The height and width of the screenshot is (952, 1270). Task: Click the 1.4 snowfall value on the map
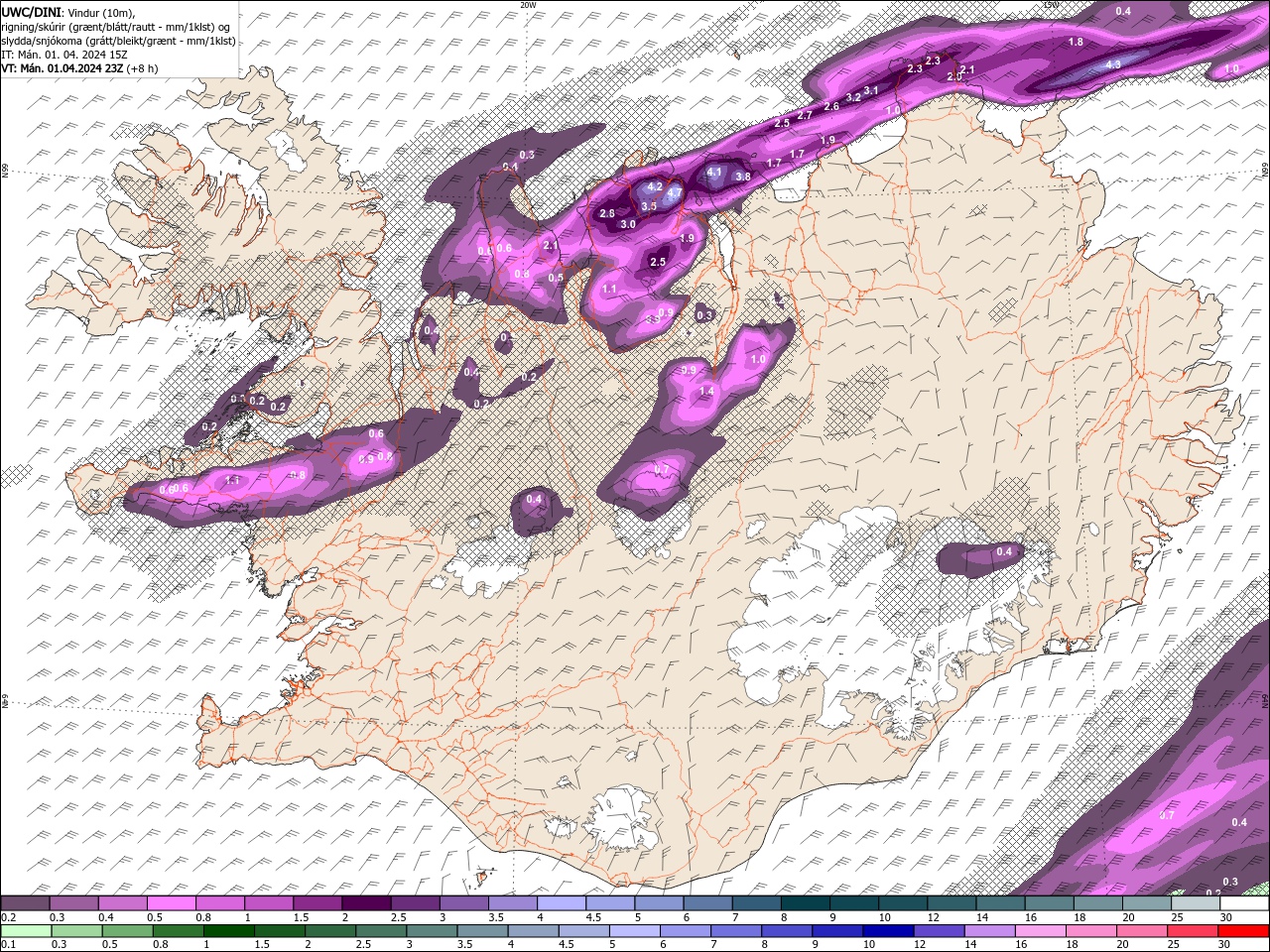(707, 392)
